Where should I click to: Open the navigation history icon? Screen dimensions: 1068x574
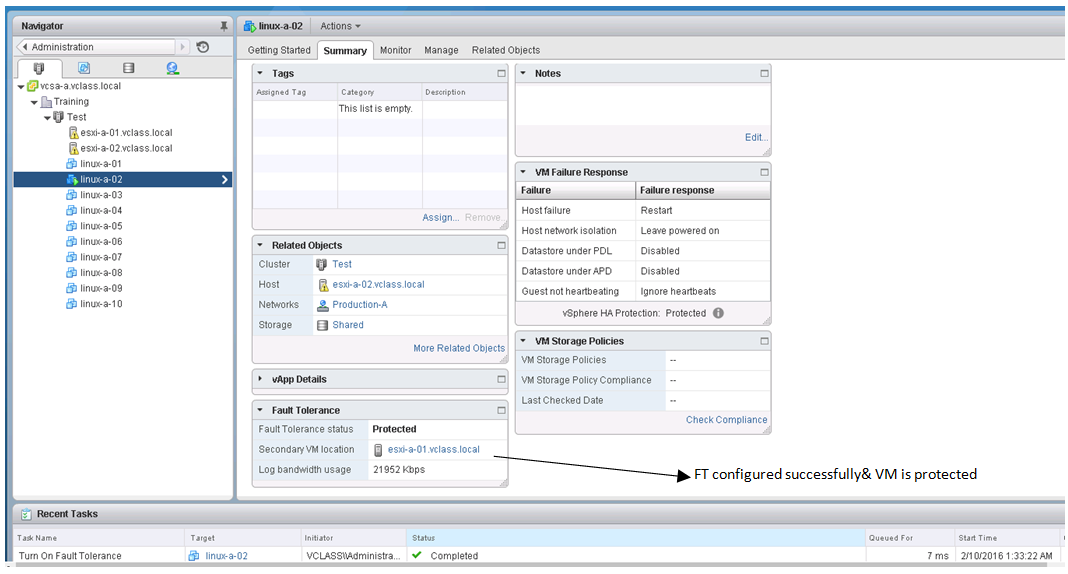pos(202,47)
